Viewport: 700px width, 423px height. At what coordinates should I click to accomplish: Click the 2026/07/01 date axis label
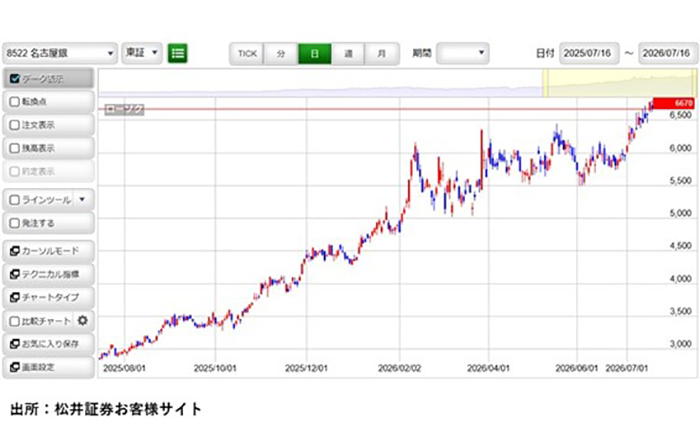627,369
